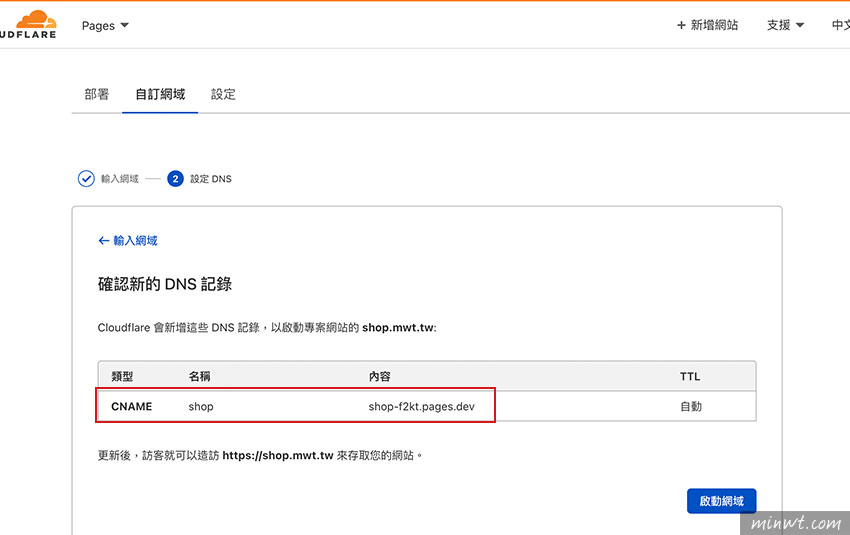The image size is (850, 535).
Task: Click the TTL column header
Action: point(690,376)
